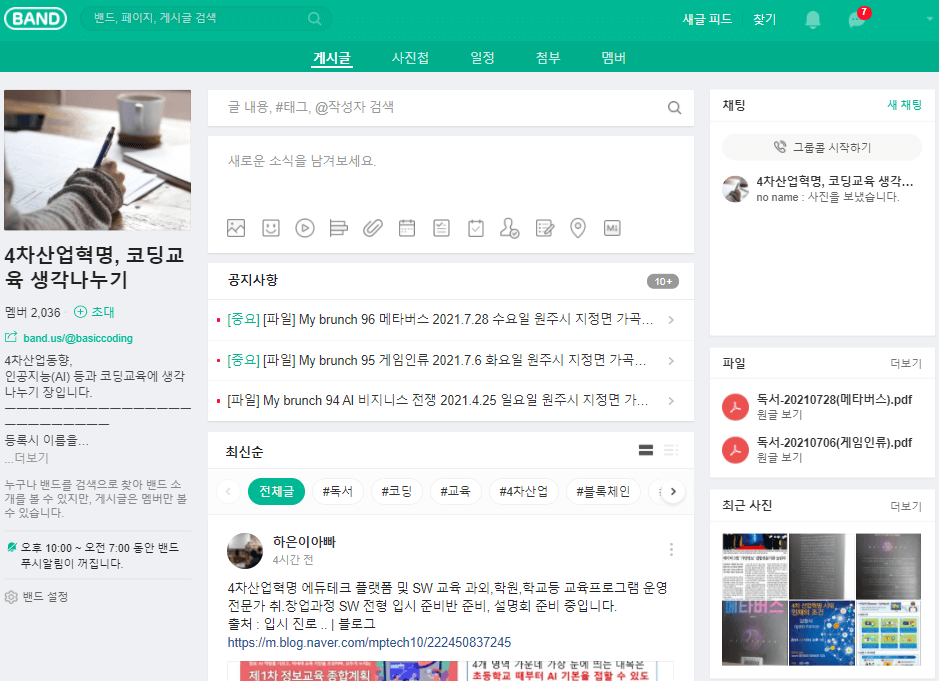
Task: Open the notifications bell
Action: 812,19
